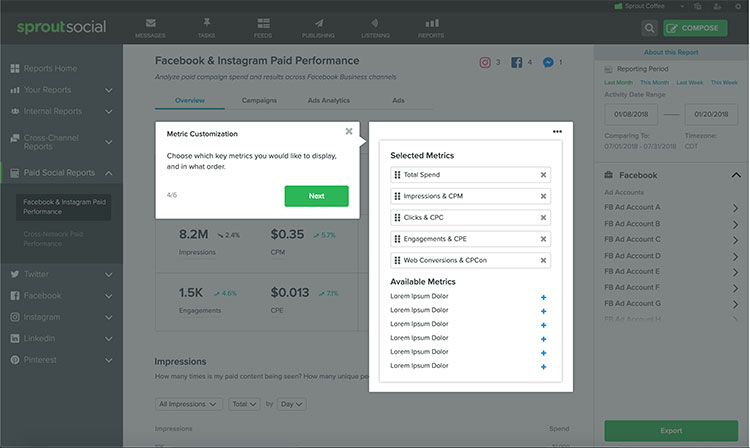
Task: Switch to the Campaigns tab
Action: coord(259,100)
